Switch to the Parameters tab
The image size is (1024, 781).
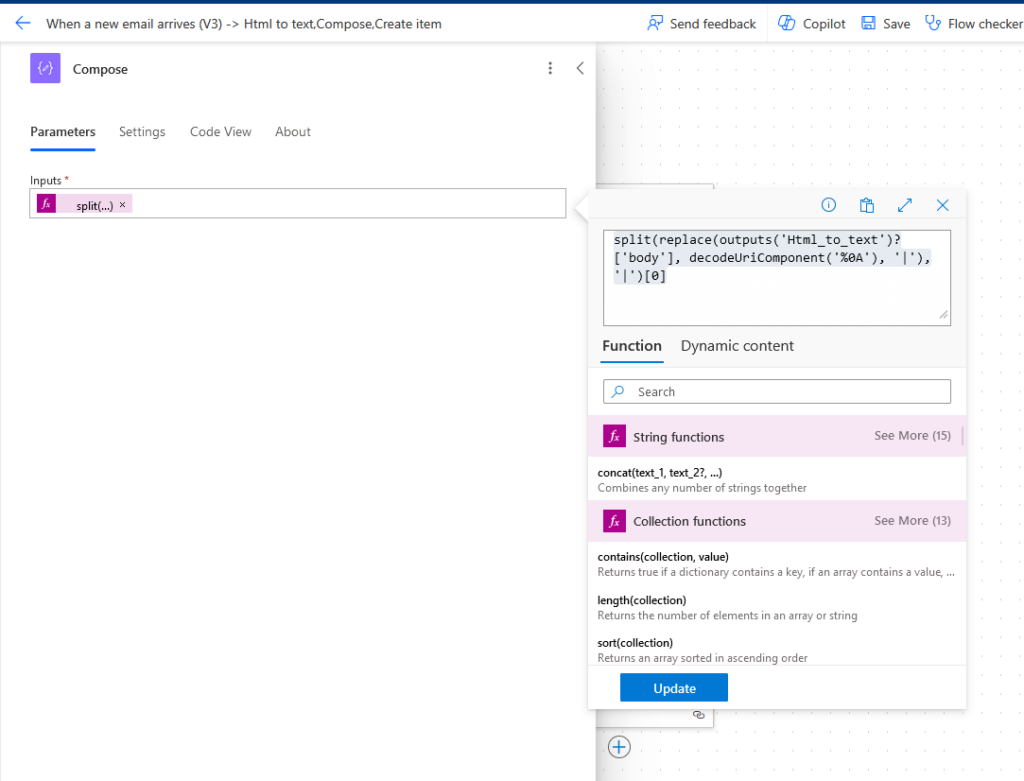[63, 132]
